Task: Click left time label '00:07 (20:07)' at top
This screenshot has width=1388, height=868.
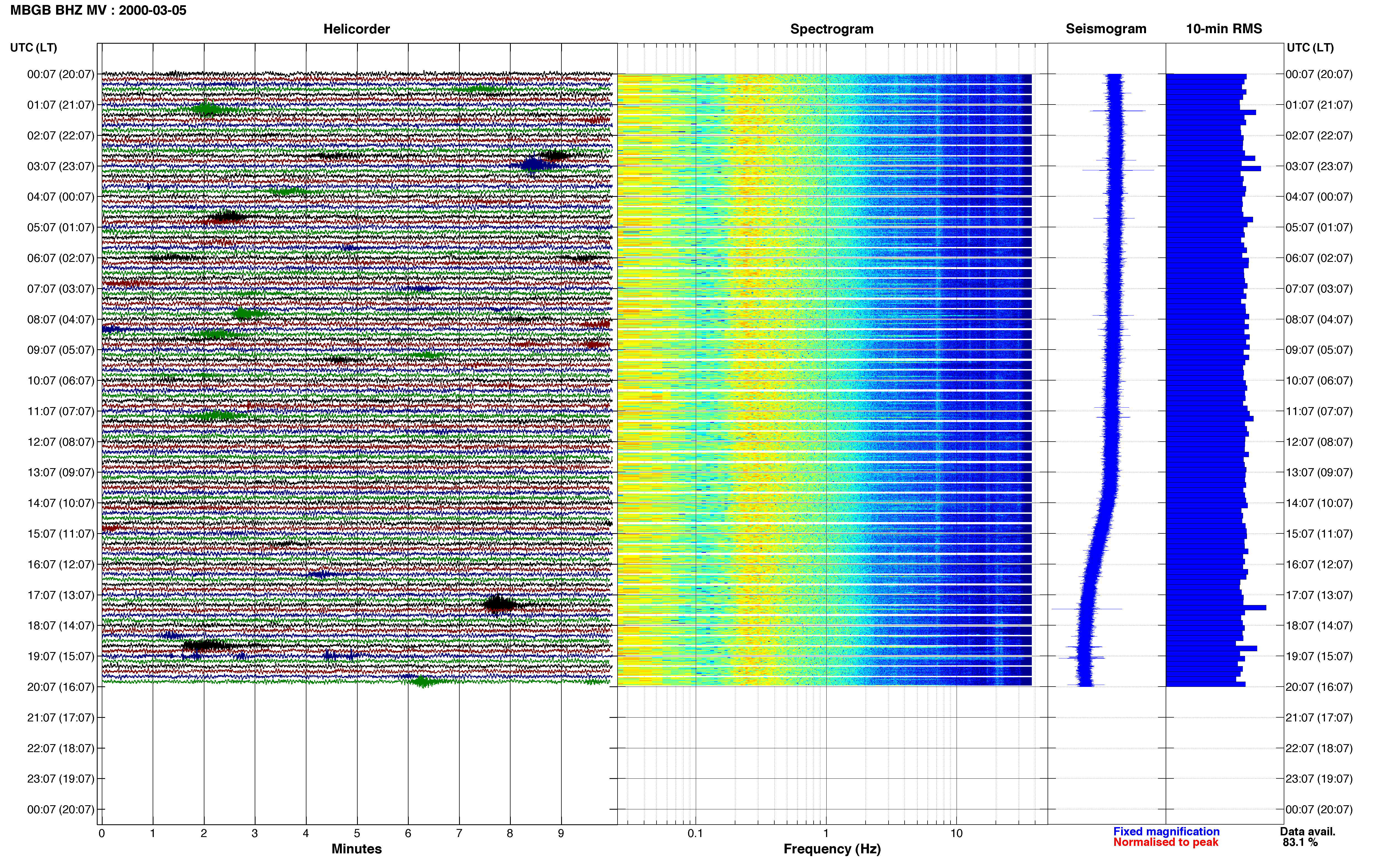Action: [60, 74]
